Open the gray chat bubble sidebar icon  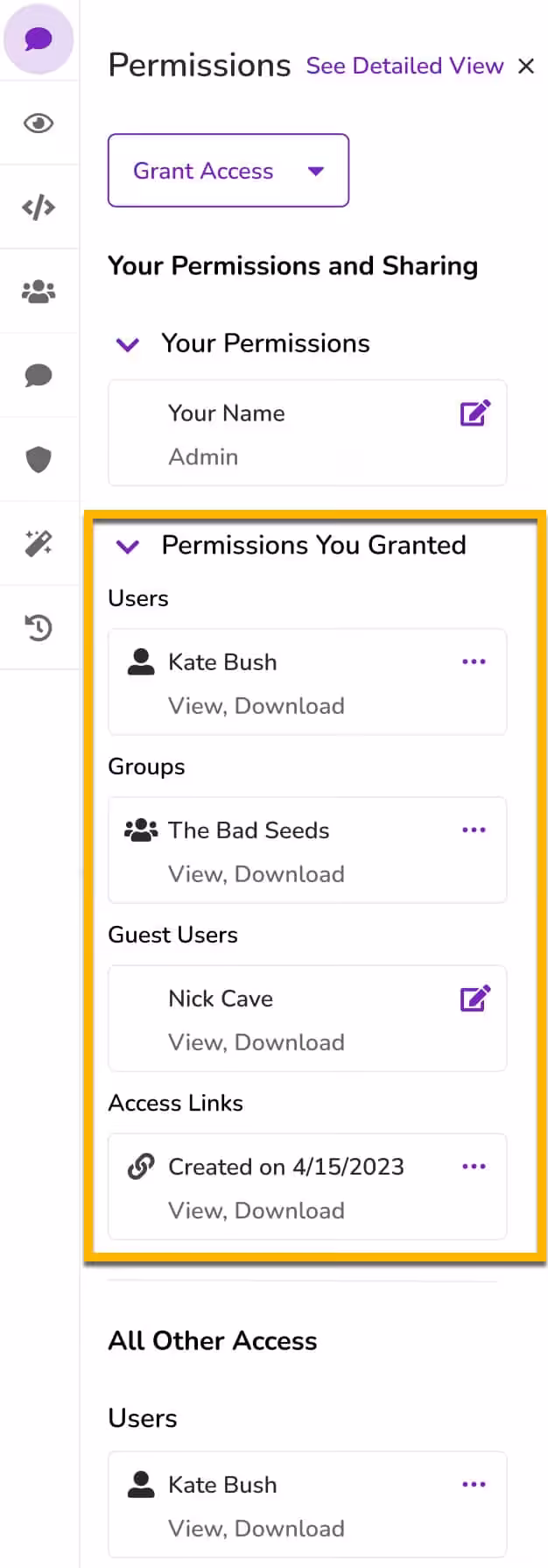[x=39, y=376]
